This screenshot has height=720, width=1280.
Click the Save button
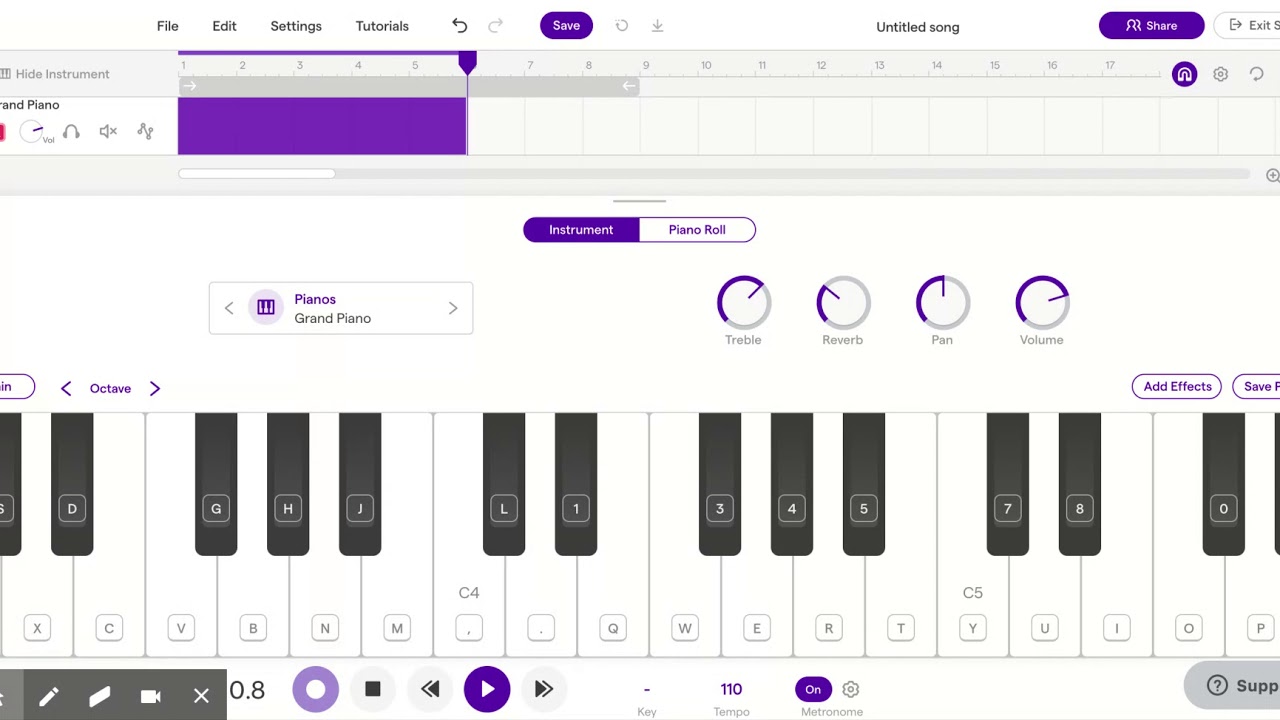566,26
